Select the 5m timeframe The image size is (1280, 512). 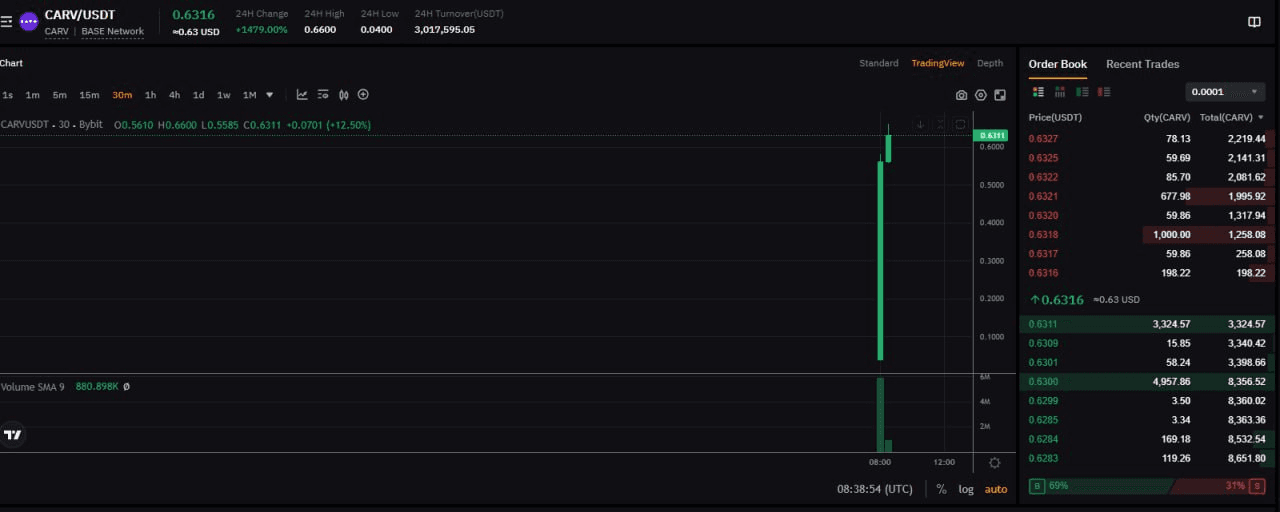point(60,95)
